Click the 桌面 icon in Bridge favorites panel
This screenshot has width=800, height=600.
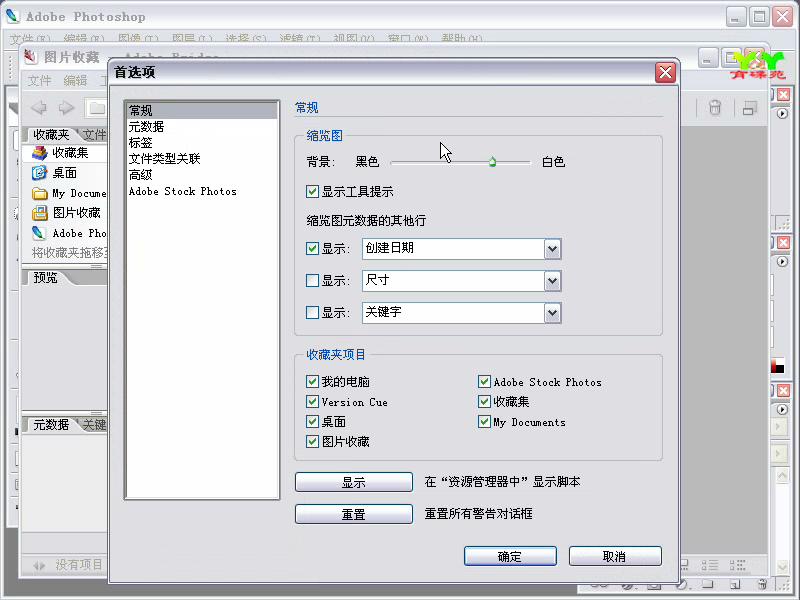[39, 173]
